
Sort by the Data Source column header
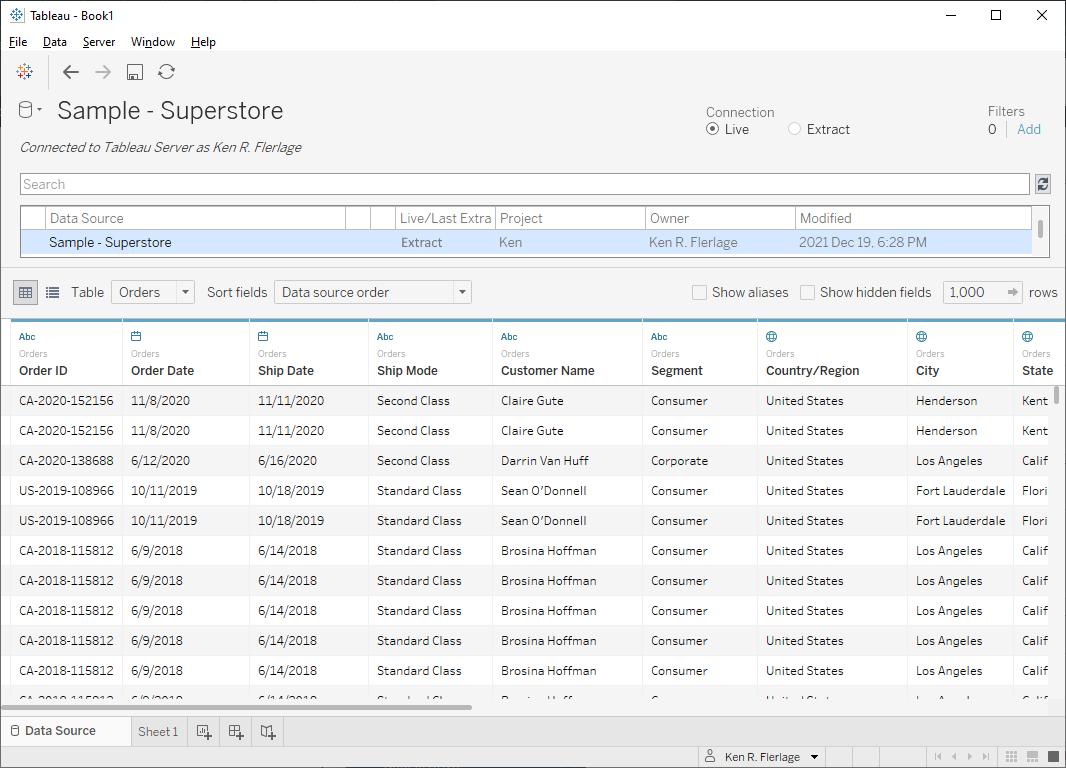[195, 218]
